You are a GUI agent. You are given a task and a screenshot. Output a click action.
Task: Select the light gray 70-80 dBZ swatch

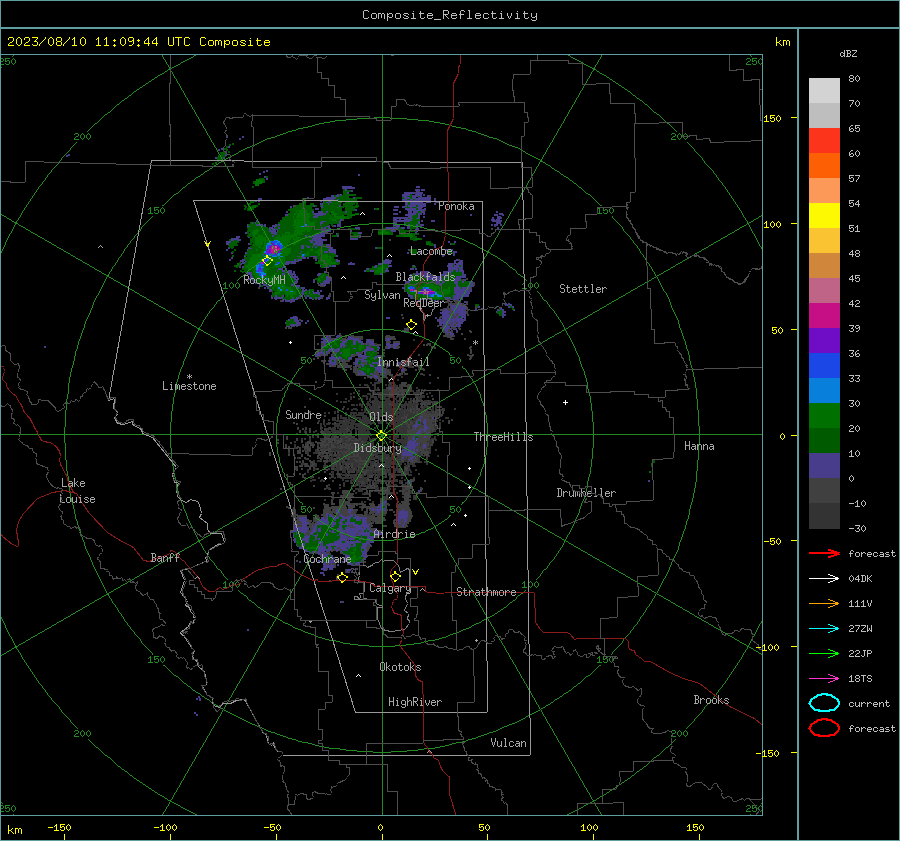[824, 91]
